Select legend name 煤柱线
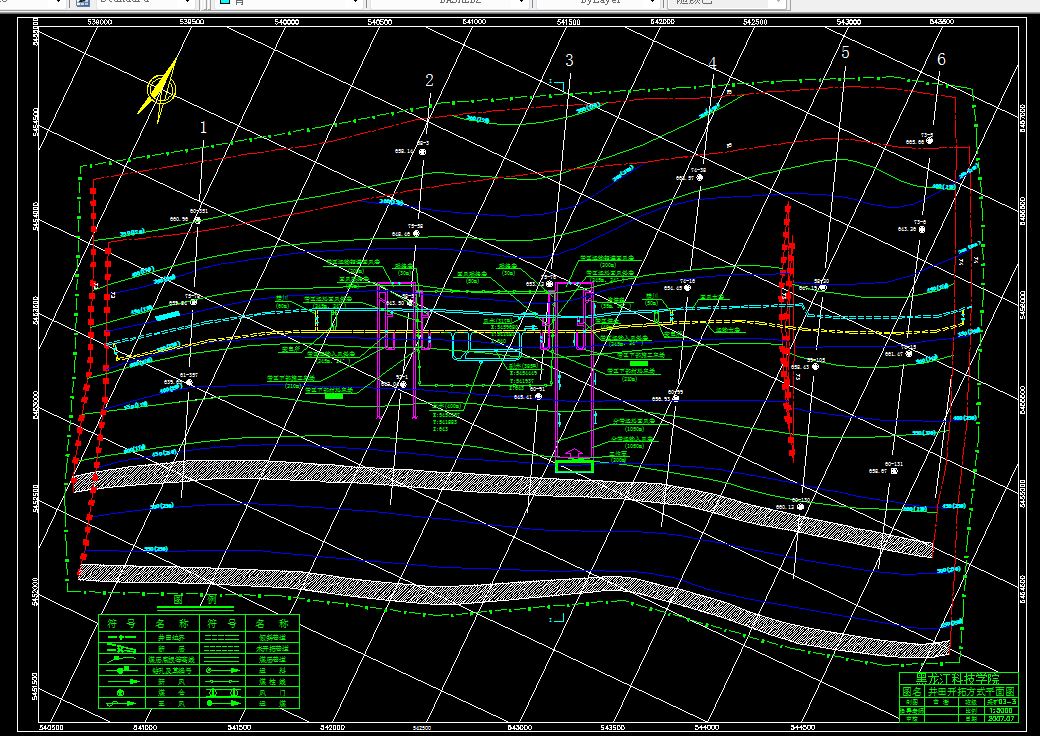Screen dimensions: 1040x736 (x=272, y=682)
